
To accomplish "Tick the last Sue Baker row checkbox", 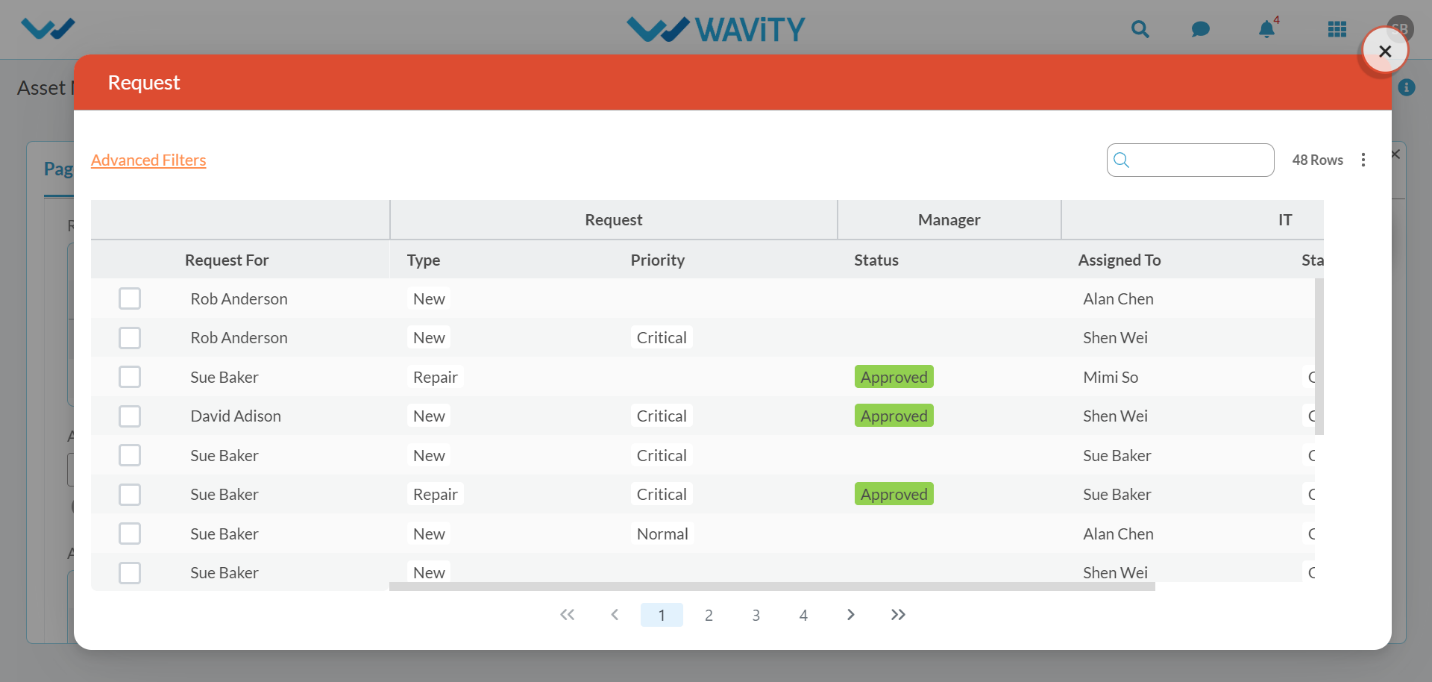I will [130, 573].
